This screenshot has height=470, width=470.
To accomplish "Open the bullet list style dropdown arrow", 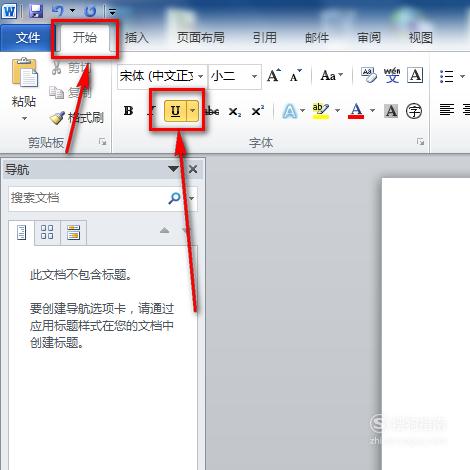I will coord(463,76).
